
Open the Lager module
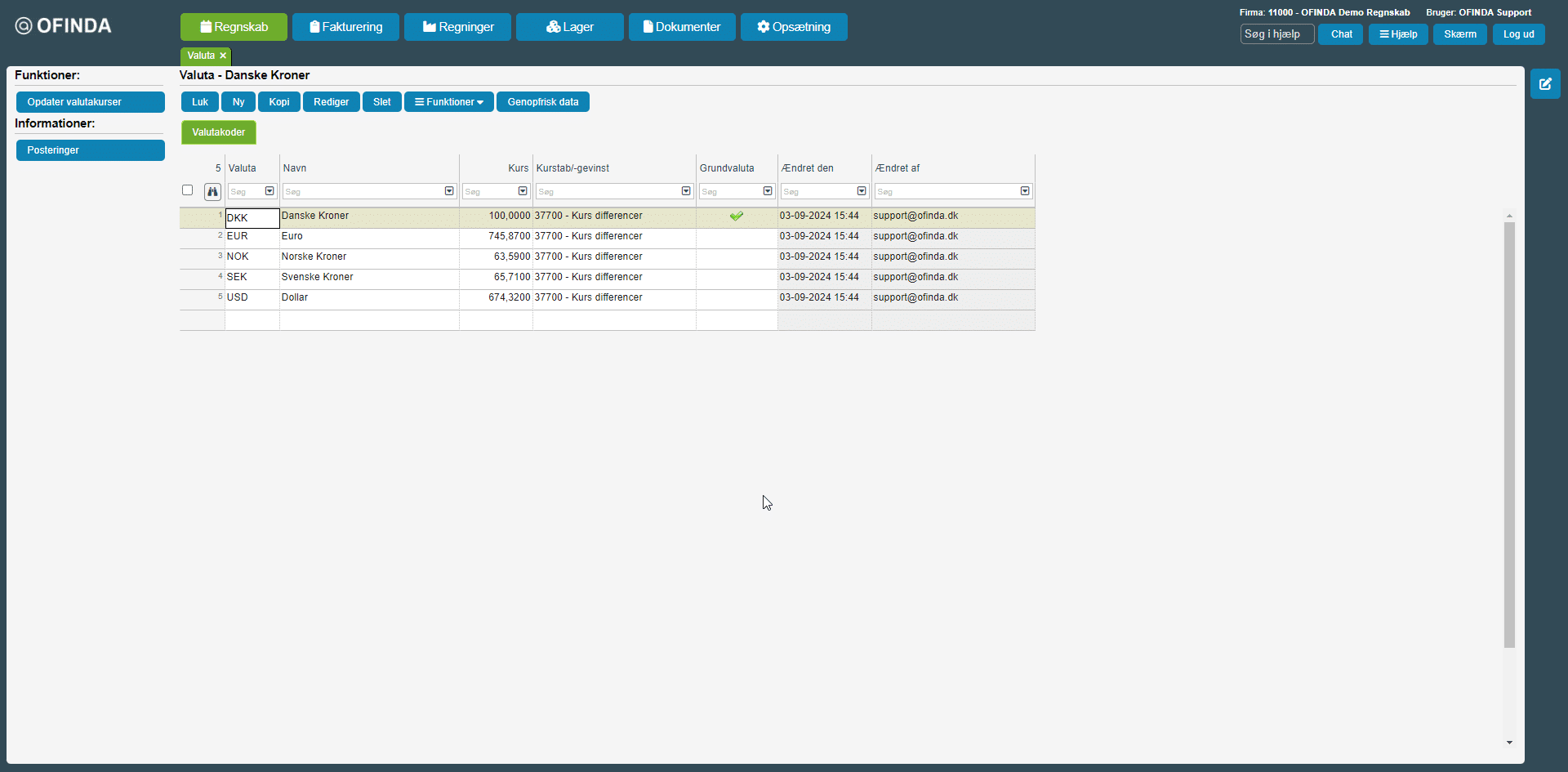pos(569,27)
